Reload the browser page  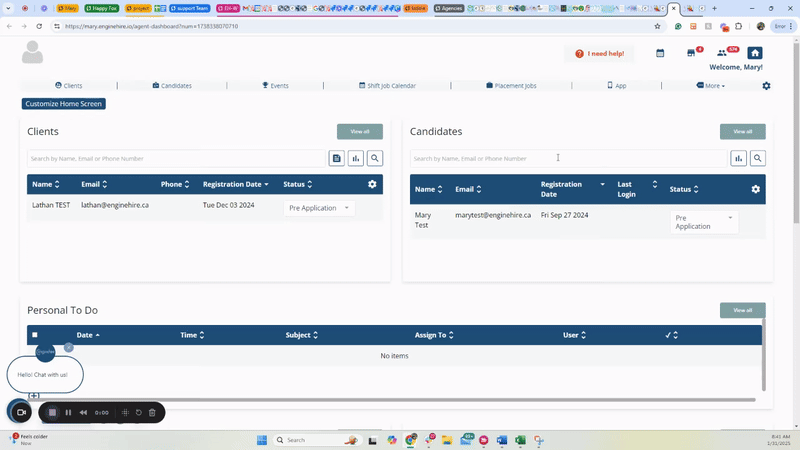point(39,26)
